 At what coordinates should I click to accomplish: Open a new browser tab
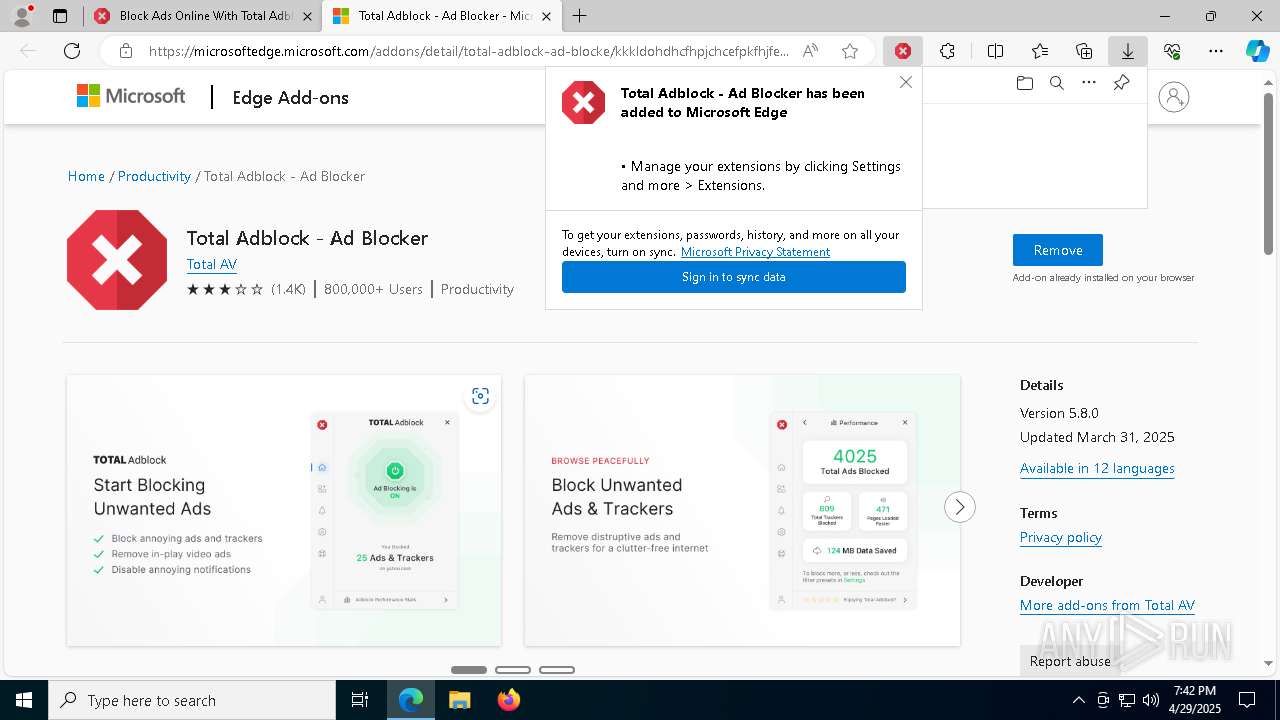[579, 16]
